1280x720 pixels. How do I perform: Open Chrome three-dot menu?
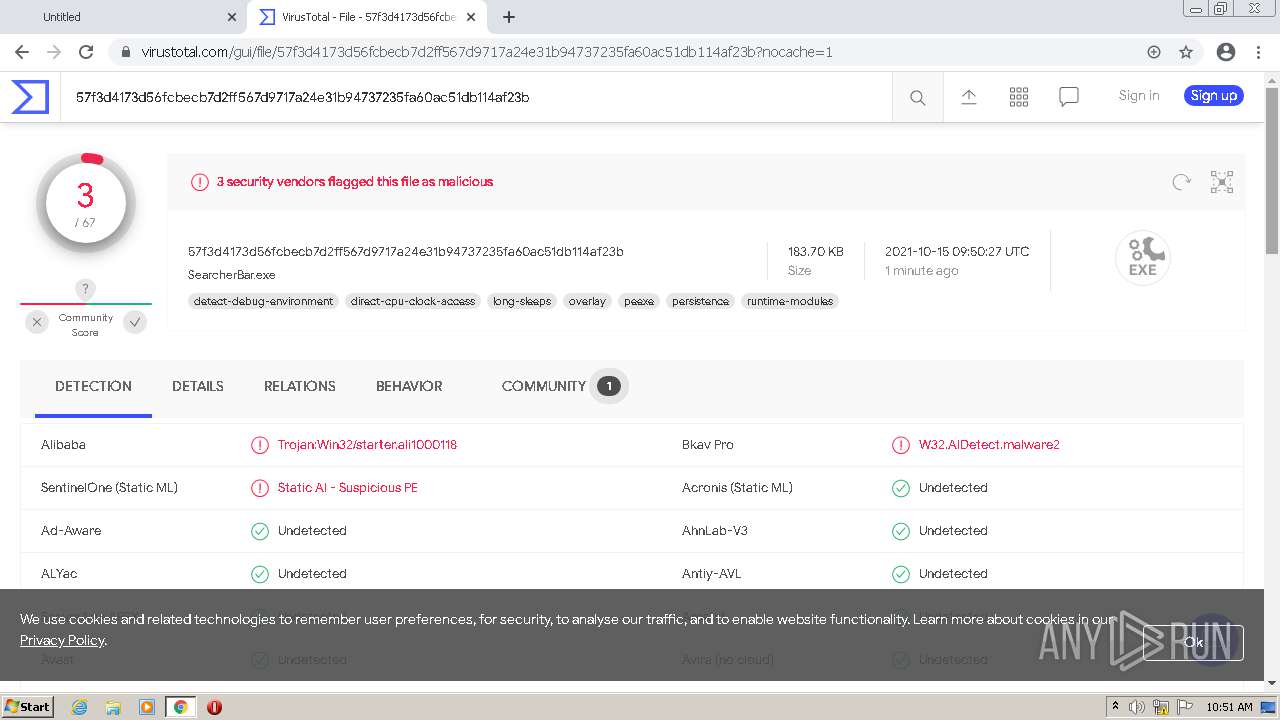1257,52
